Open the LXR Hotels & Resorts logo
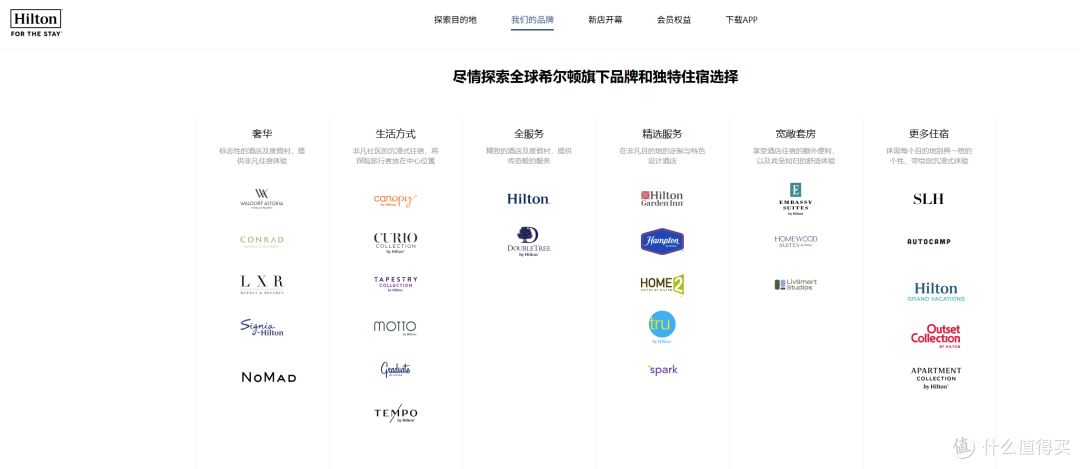1080x469 pixels. pyautogui.click(x=262, y=284)
